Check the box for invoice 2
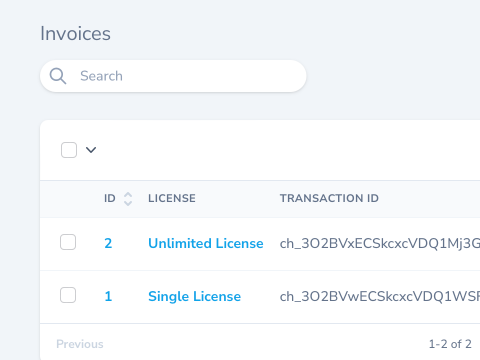 pos(68,242)
